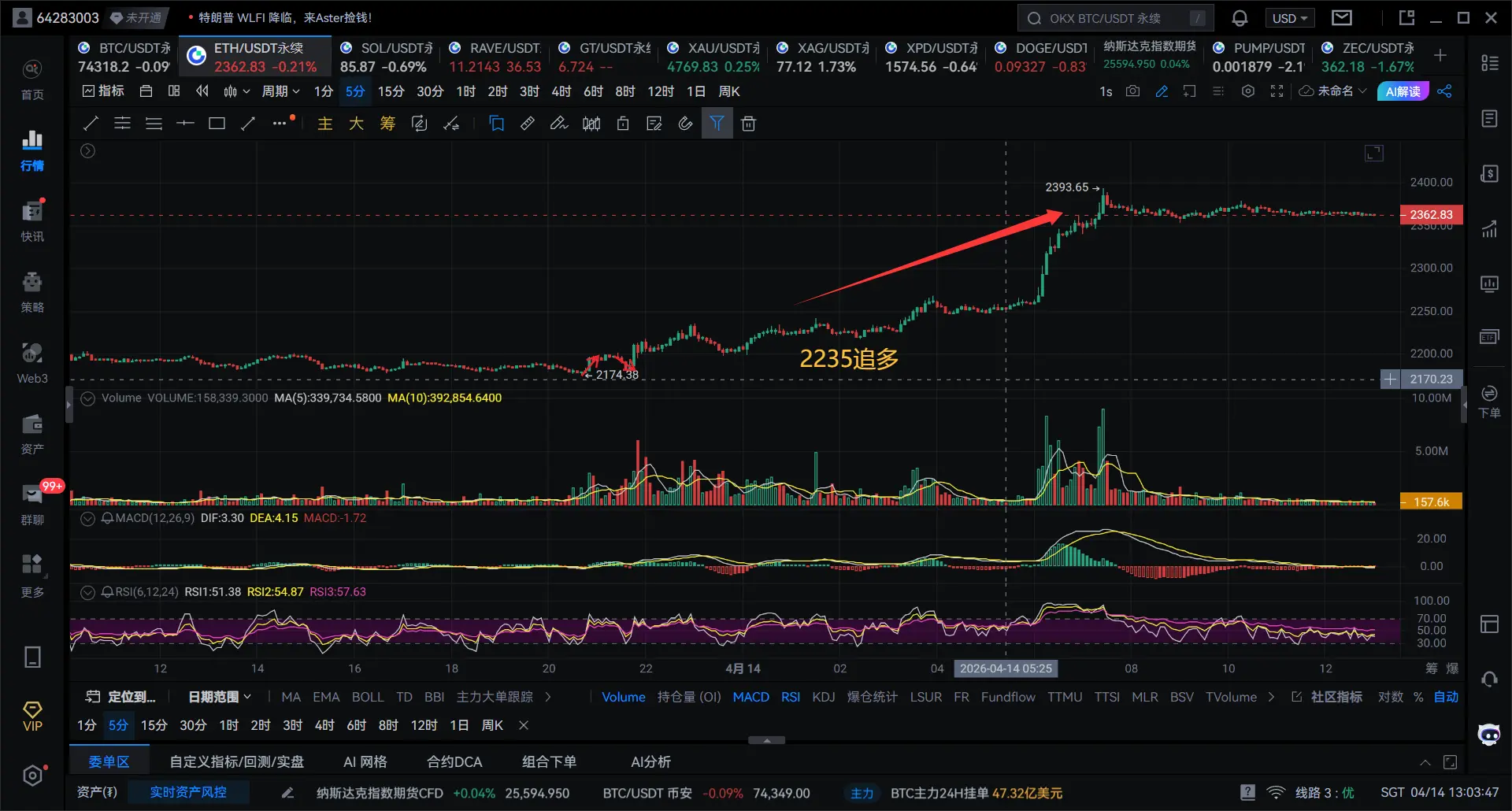Click the AI解读 button

coord(1403,91)
